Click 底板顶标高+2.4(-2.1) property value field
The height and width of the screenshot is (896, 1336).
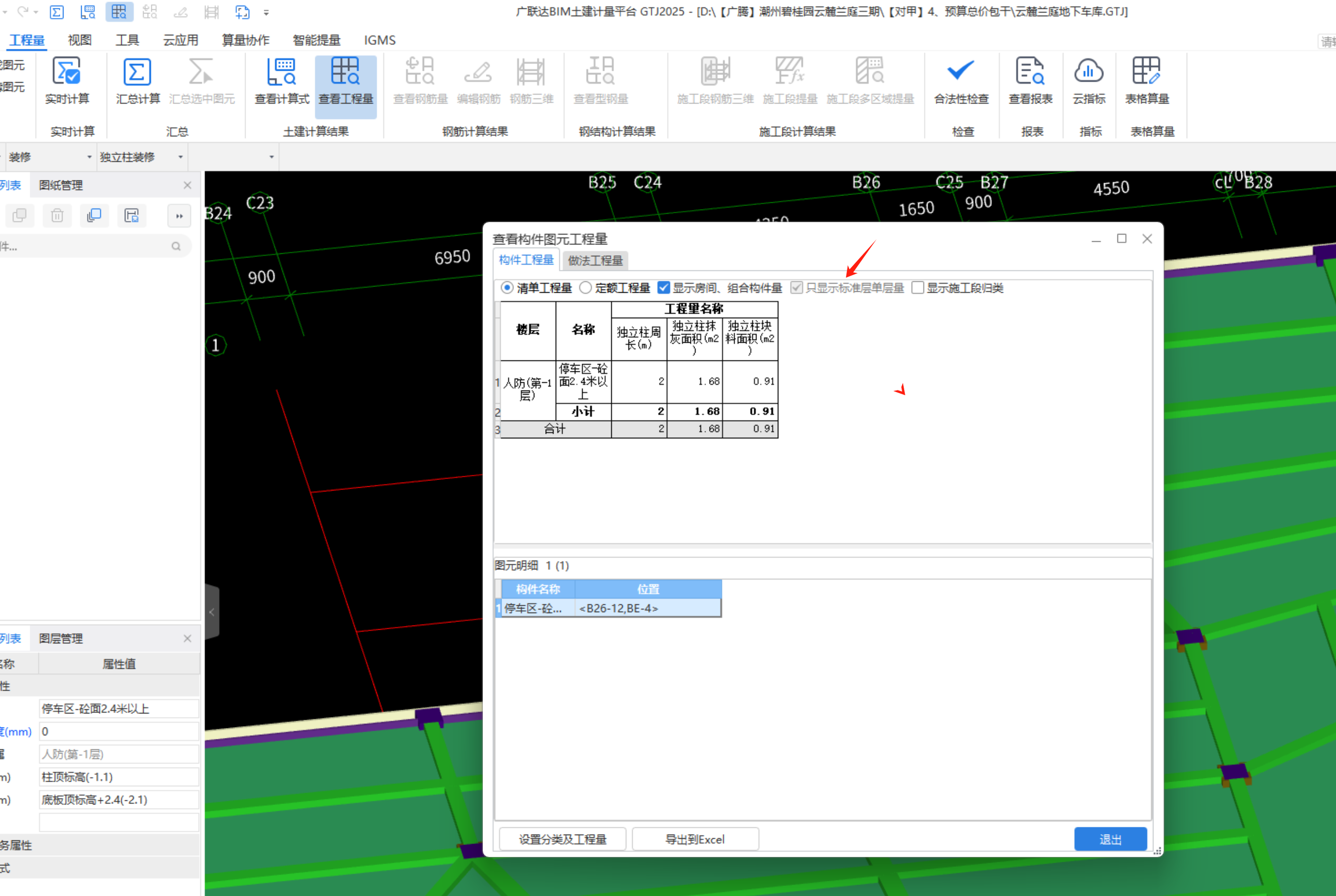click(119, 800)
